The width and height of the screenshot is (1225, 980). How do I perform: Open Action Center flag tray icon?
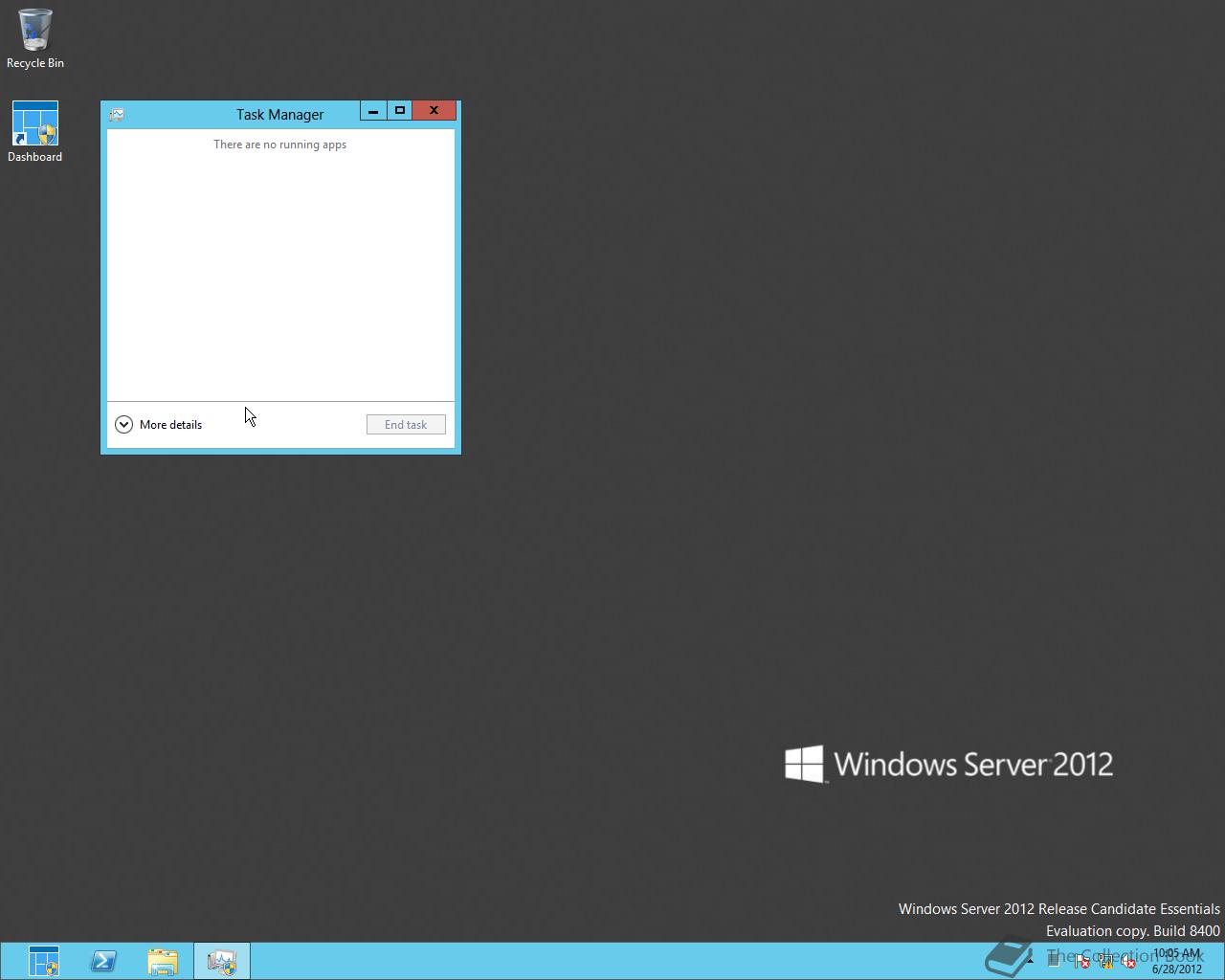click(x=1081, y=961)
